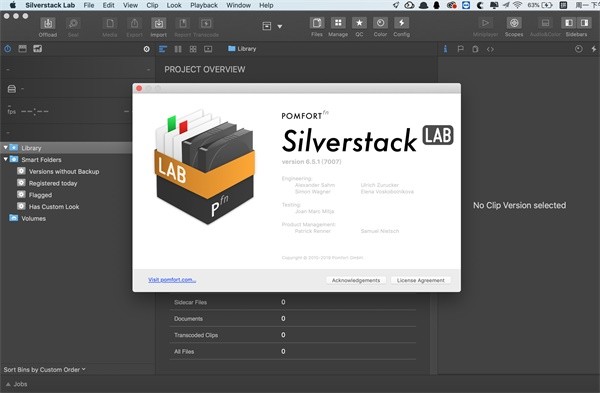Click the Import toolbar icon

click(x=158, y=23)
